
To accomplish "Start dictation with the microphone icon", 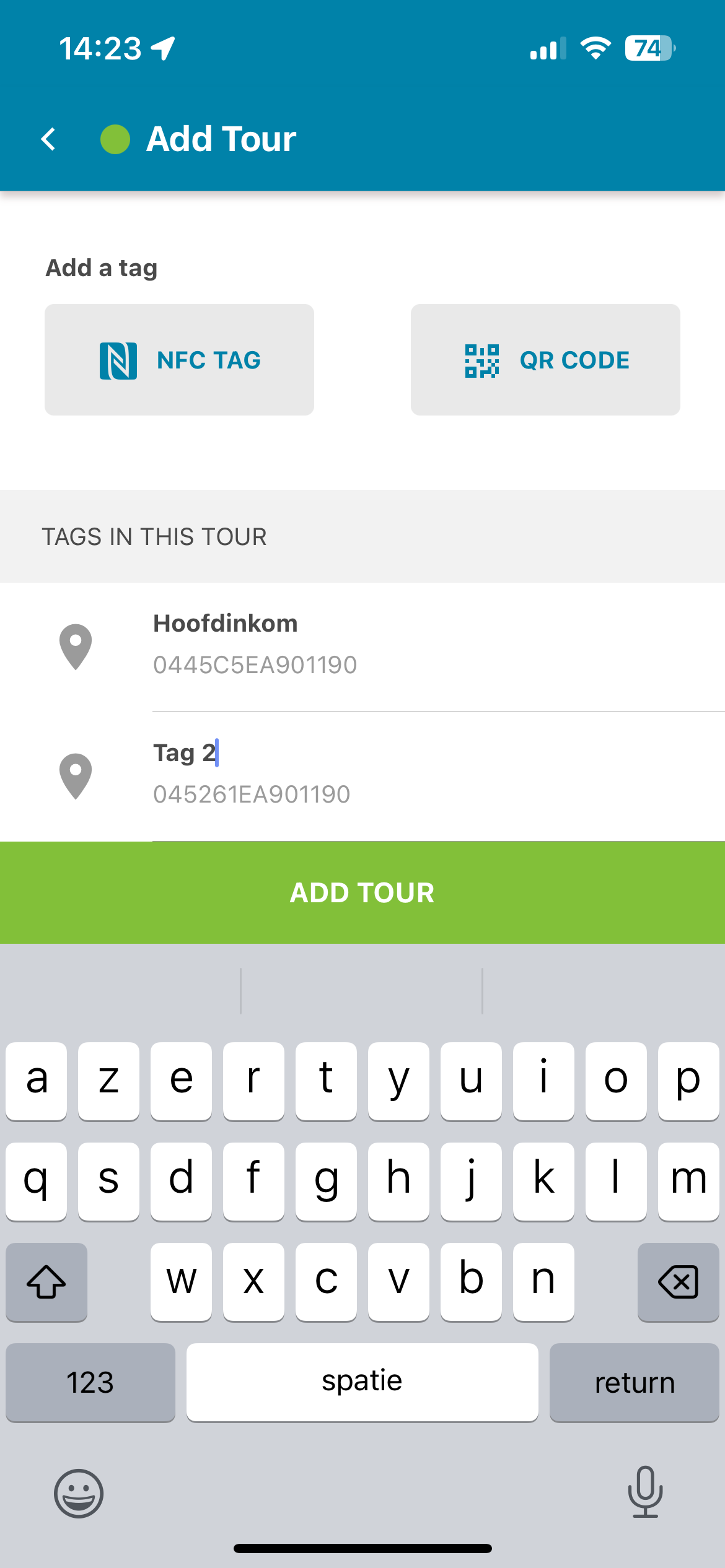I will click(x=646, y=1492).
